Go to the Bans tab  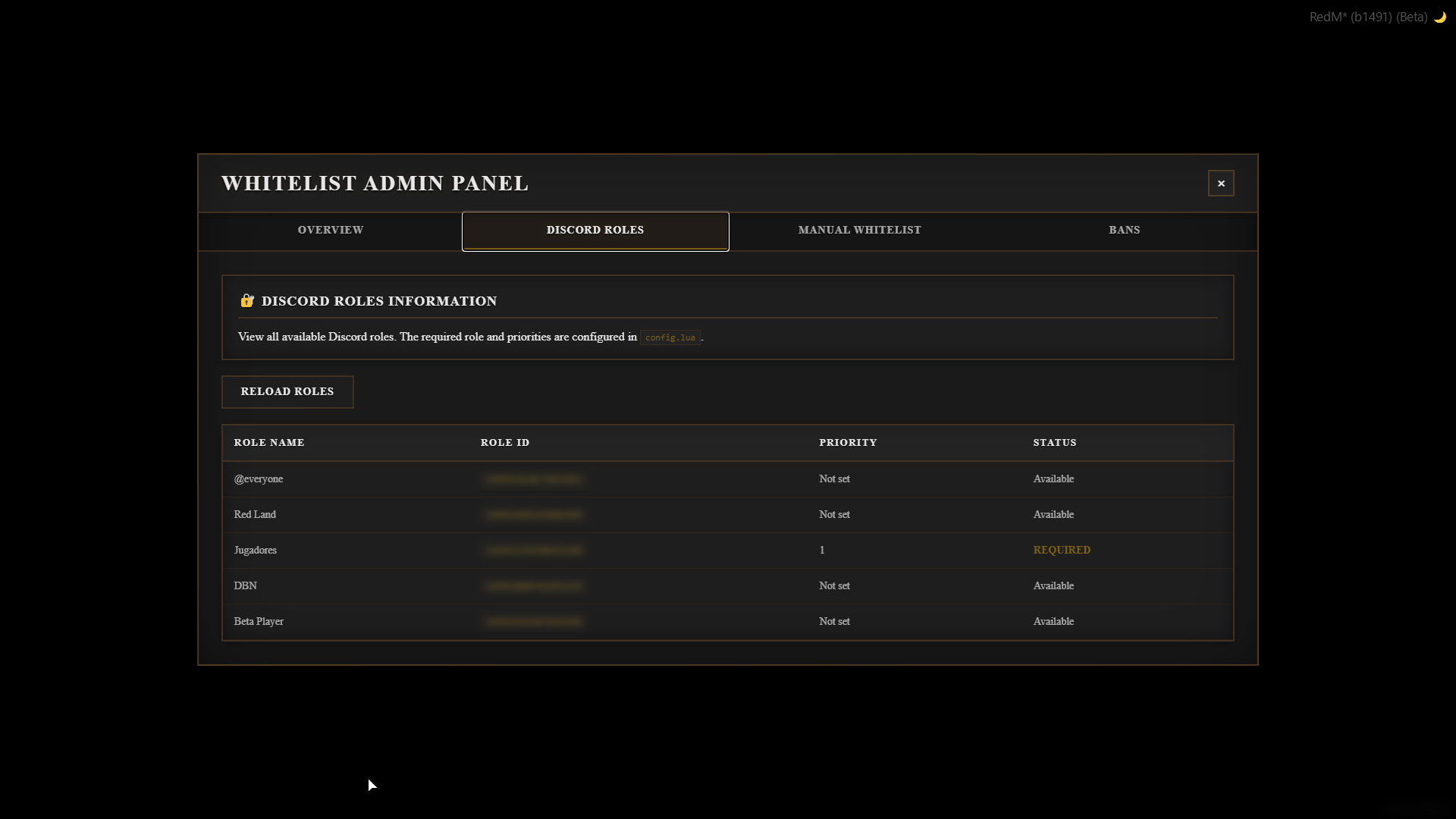1124,231
